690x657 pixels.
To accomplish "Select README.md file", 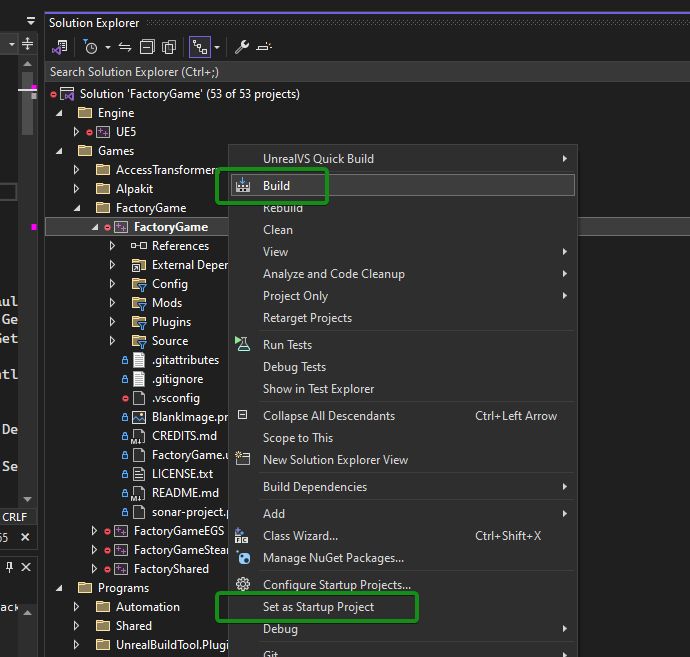I will coord(185,492).
